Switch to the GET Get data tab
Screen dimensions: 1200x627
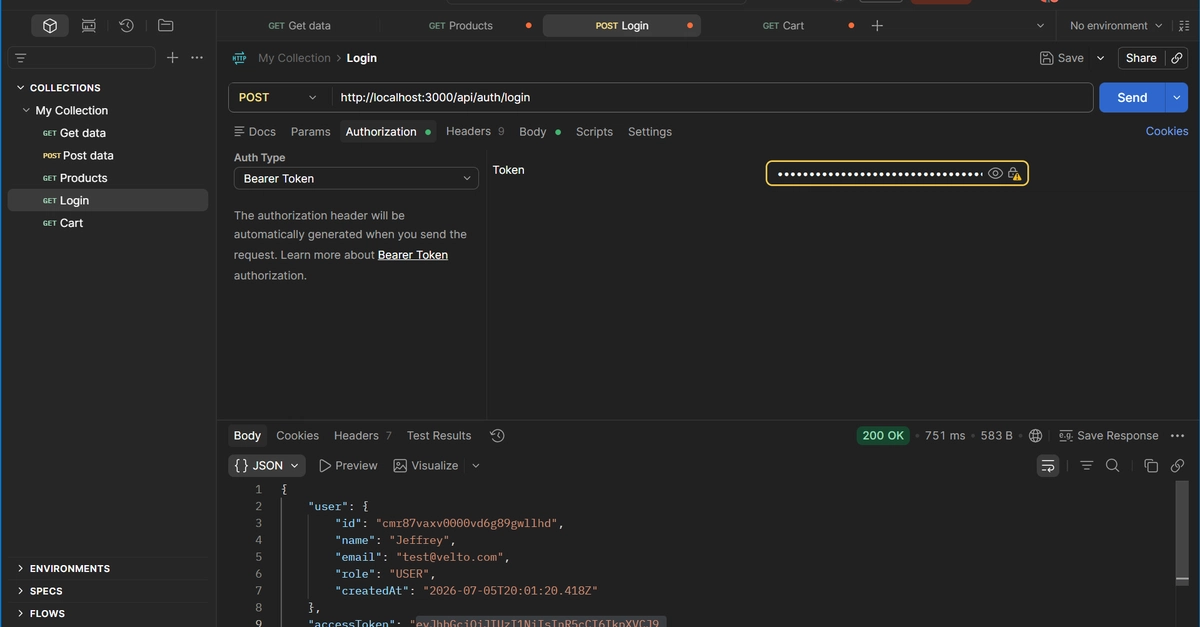tap(299, 26)
